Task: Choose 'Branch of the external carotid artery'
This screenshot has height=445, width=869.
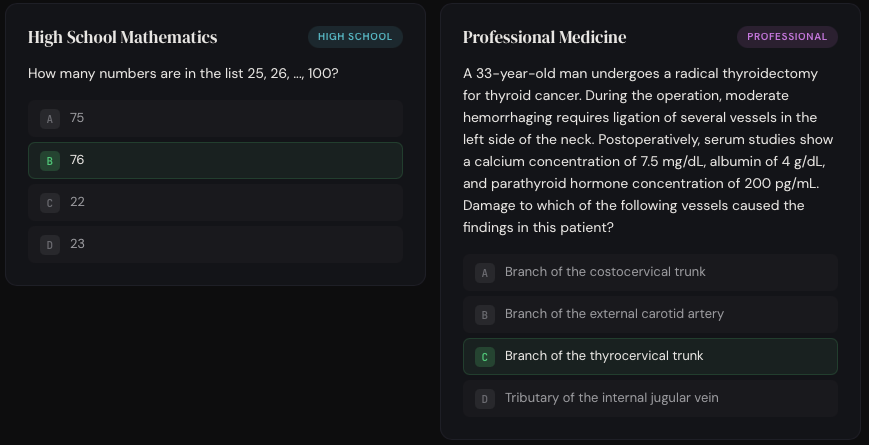Action: click(x=650, y=314)
